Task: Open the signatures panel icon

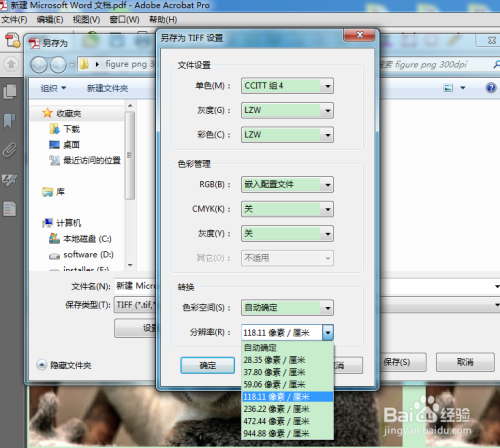Action: pyautogui.click(x=9, y=180)
